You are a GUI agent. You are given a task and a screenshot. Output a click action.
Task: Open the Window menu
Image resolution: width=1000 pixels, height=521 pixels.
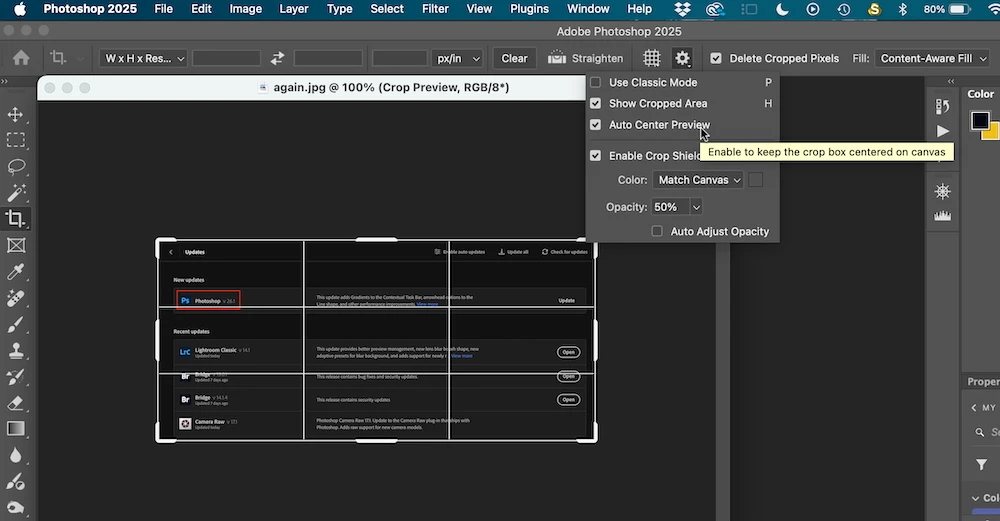[x=588, y=9]
